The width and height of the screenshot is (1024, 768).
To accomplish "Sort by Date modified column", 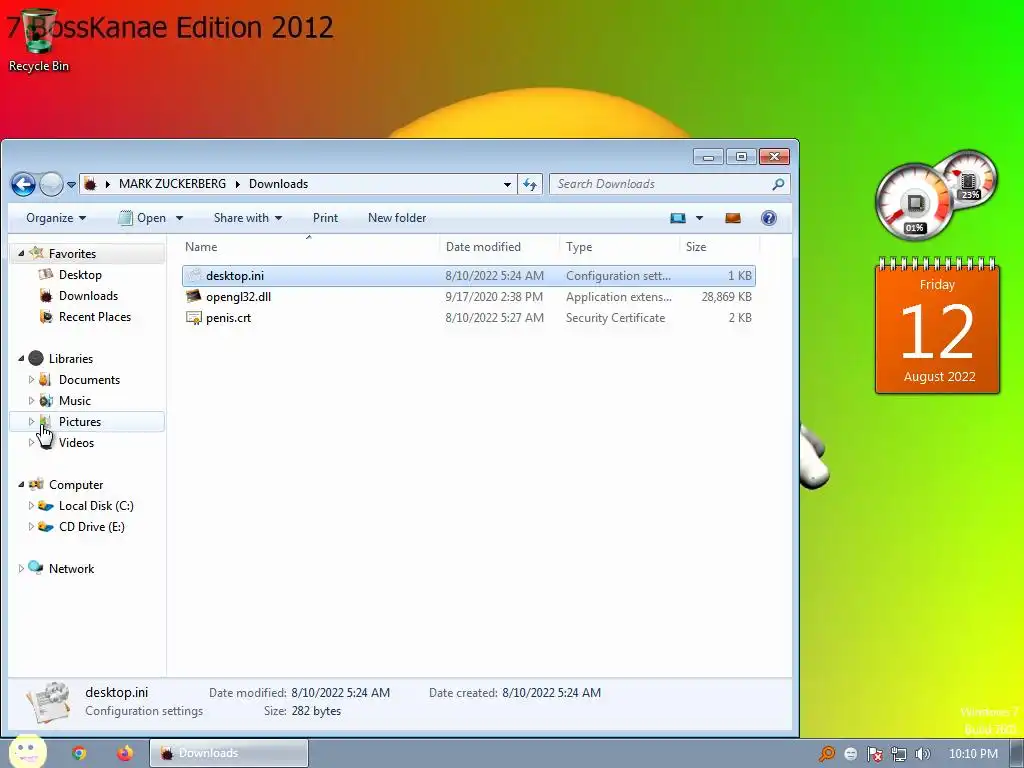I will (x=500, y=247).
